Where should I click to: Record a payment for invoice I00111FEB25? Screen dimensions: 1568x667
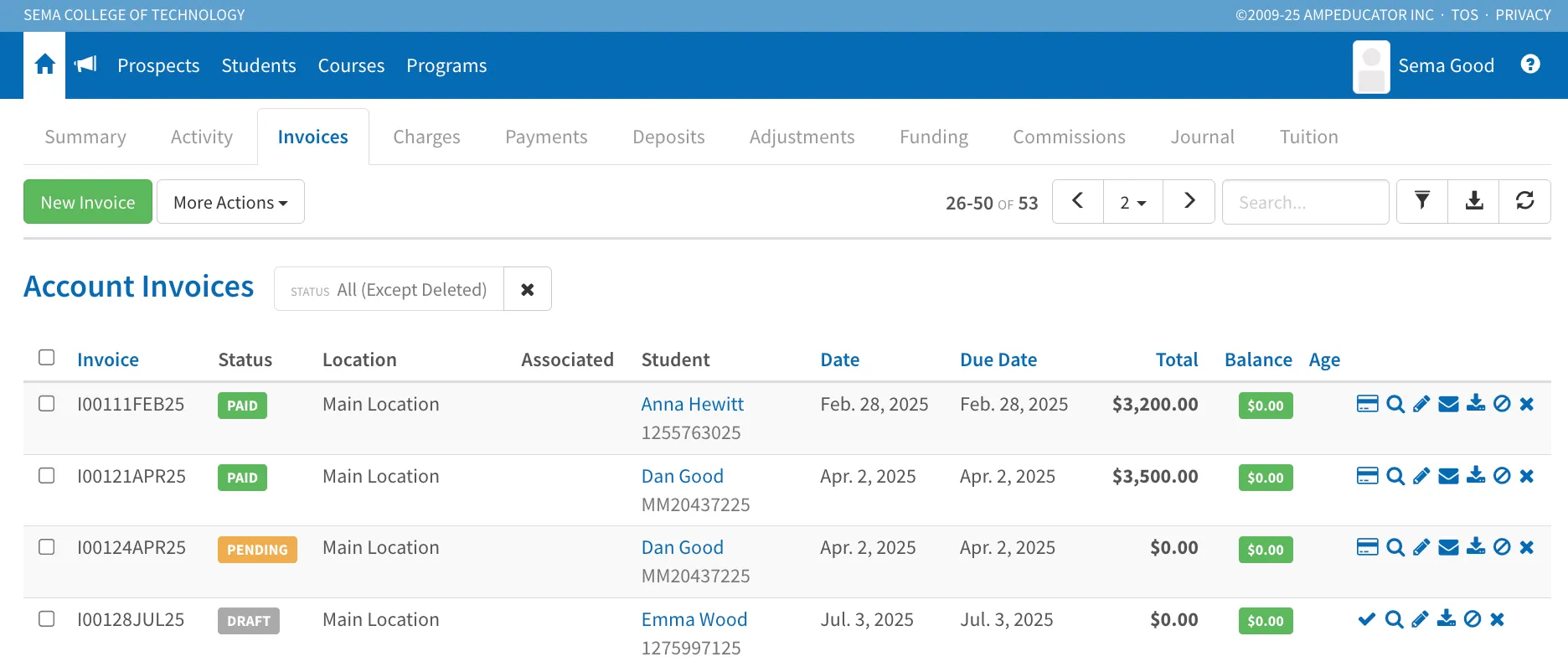[1367, 404]
